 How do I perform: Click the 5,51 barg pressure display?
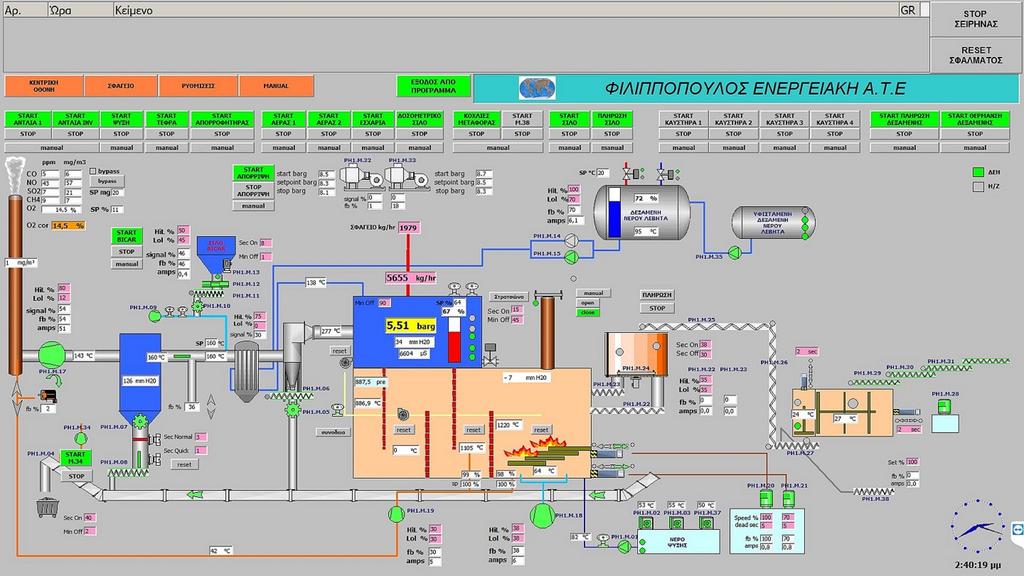click(x=410, y=325)
